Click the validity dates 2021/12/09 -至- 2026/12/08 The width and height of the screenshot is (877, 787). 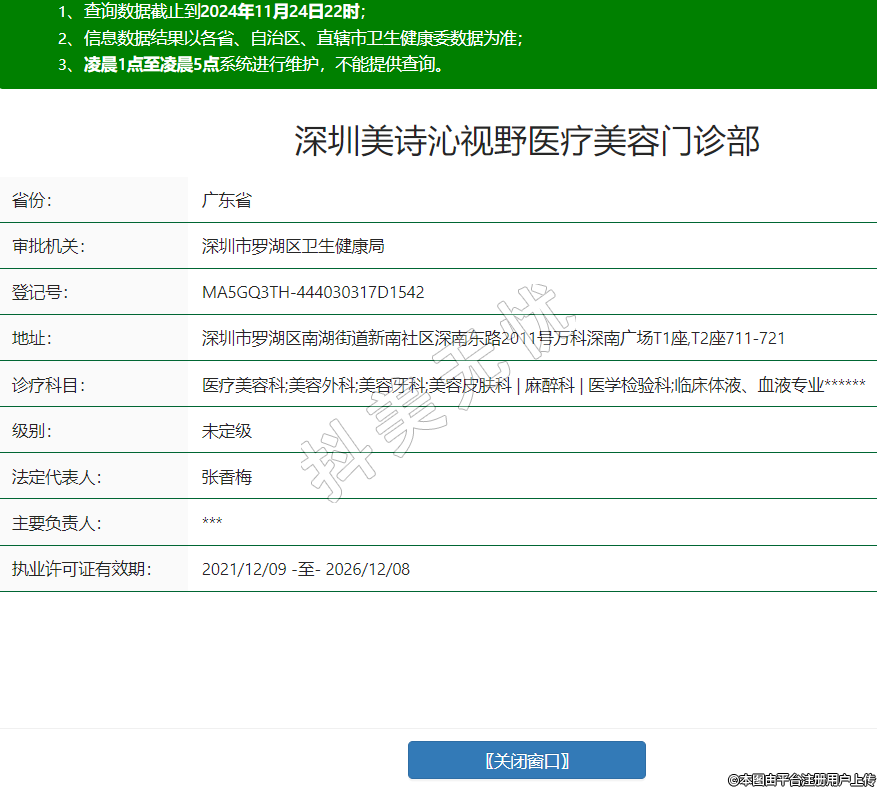305,569
